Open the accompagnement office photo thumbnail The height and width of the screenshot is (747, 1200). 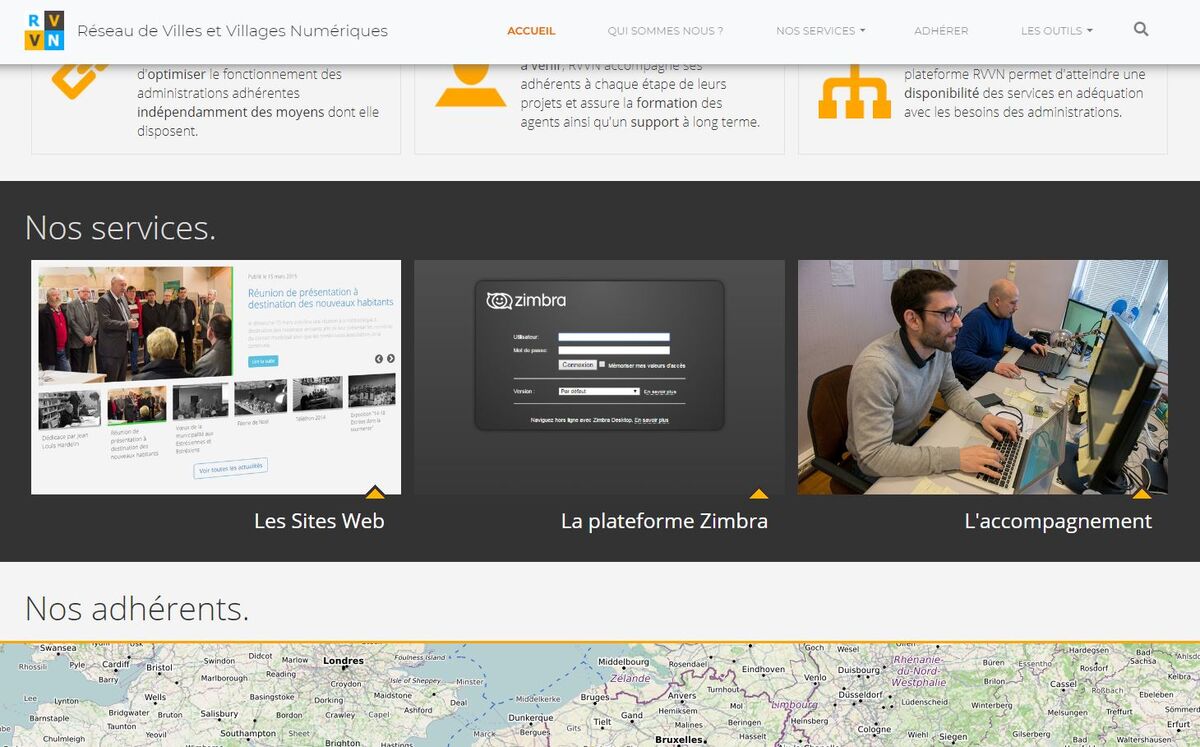pos(983,377)
